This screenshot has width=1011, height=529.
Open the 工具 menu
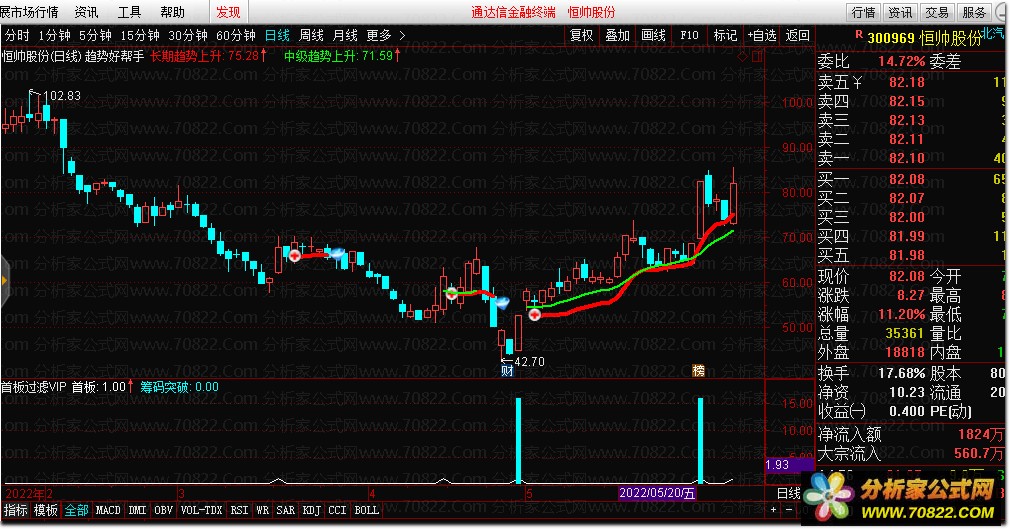(x=129, y=12)
